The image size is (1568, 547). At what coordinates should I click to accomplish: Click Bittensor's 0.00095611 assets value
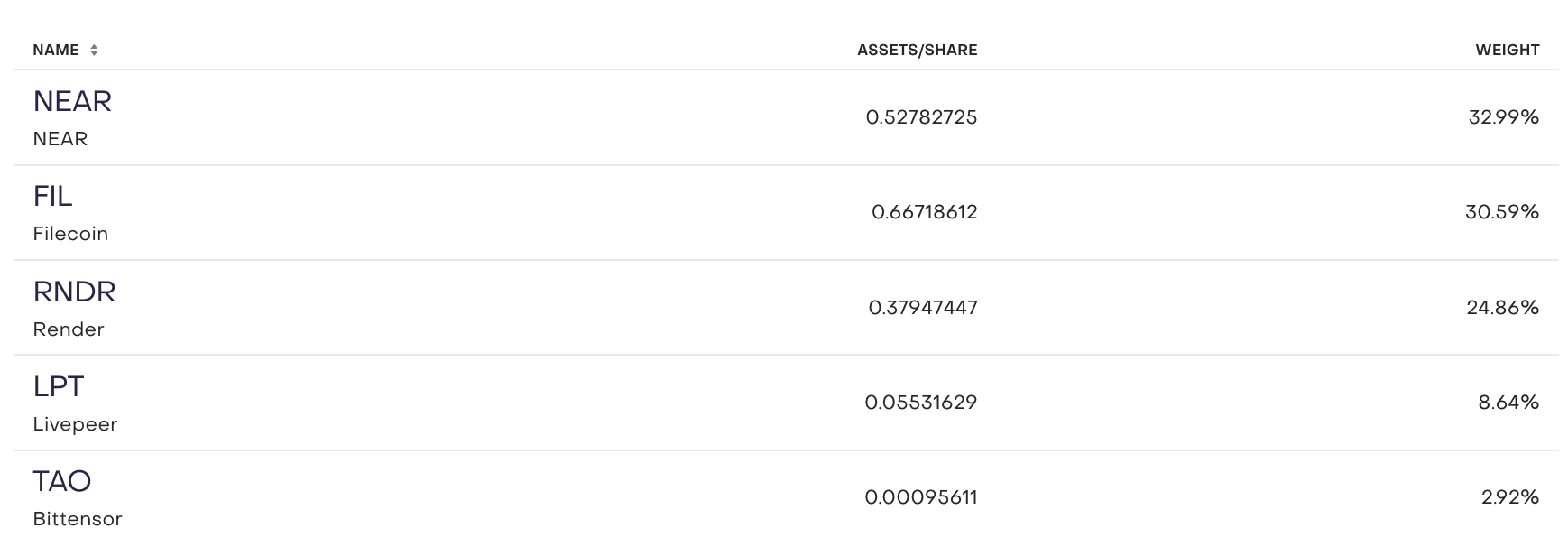tap(920, 497)
